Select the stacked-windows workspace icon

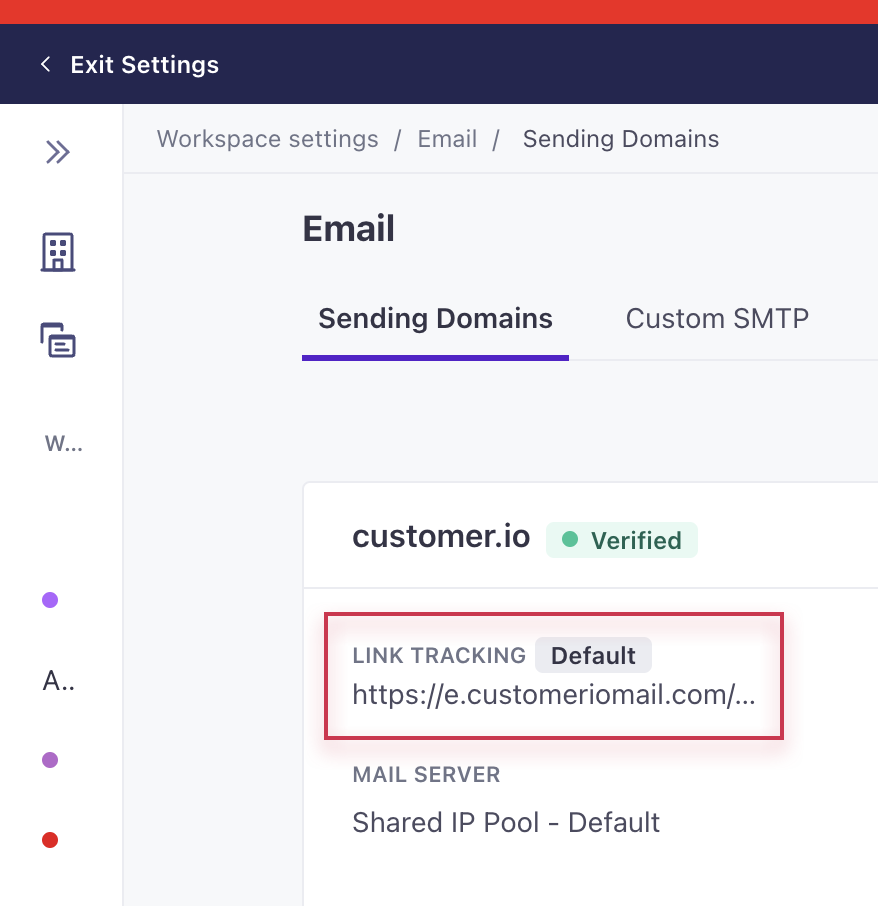point(58,340)
